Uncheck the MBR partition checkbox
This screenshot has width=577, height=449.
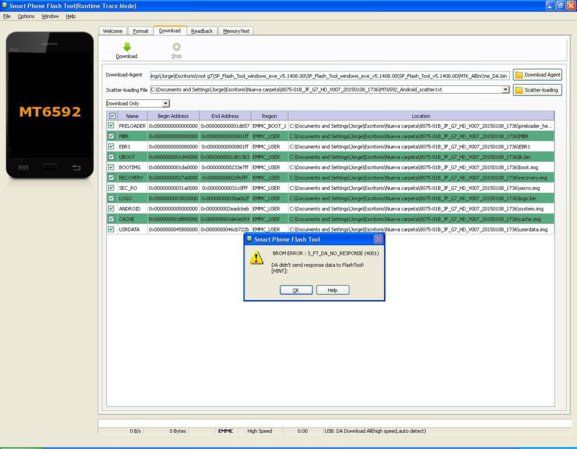(x=111, y=136)
